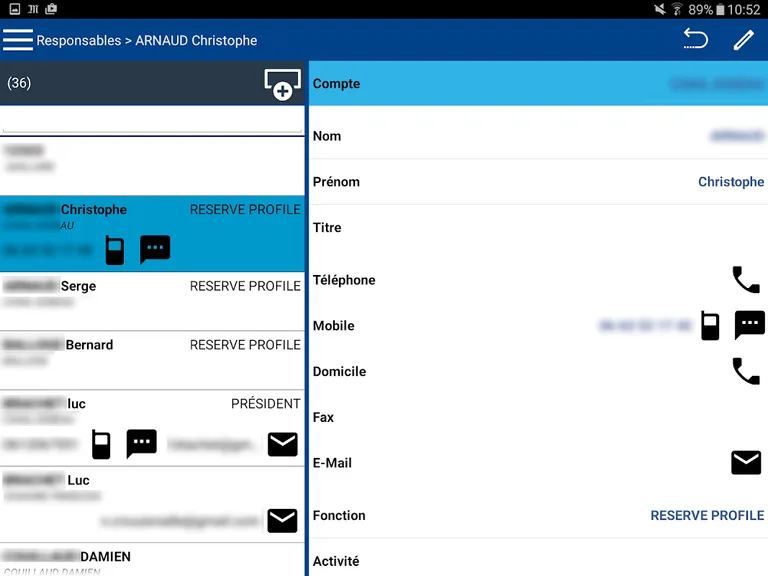Tap the Mobile SMS bubble icon in details

(x=749, y=324)
